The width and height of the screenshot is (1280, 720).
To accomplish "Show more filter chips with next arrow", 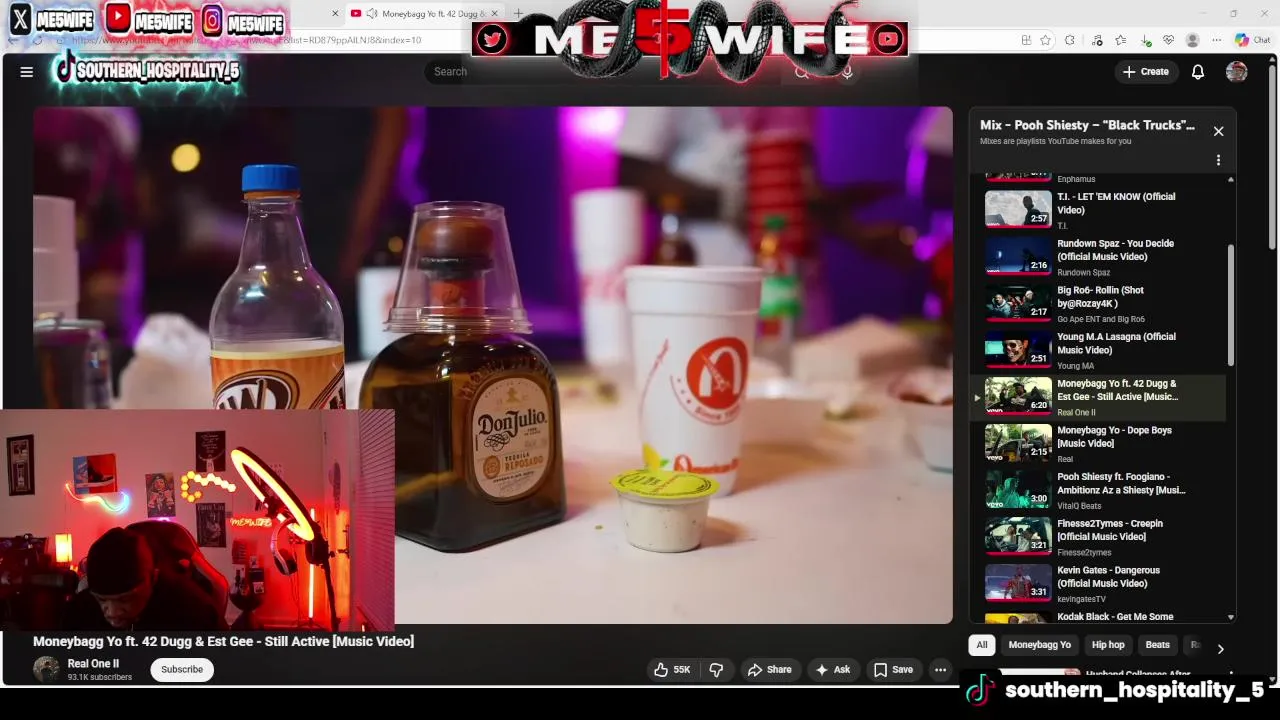I will tap(1220, 648).
